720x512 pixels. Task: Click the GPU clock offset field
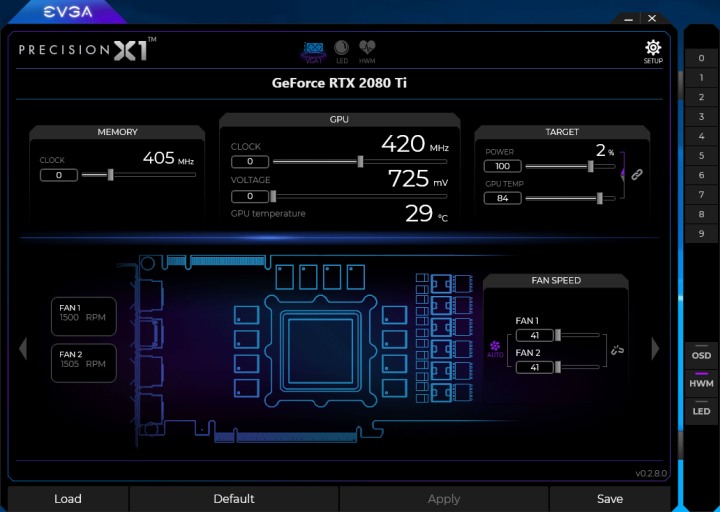(250, 161)
